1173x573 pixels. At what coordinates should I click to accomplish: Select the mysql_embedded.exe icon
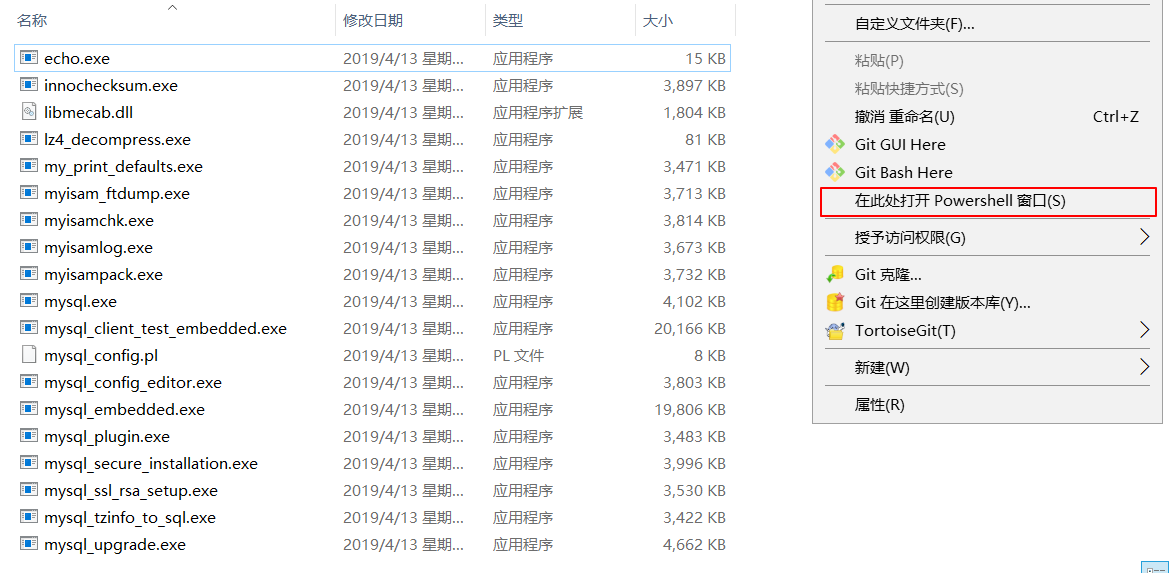(x=29, y=408)
